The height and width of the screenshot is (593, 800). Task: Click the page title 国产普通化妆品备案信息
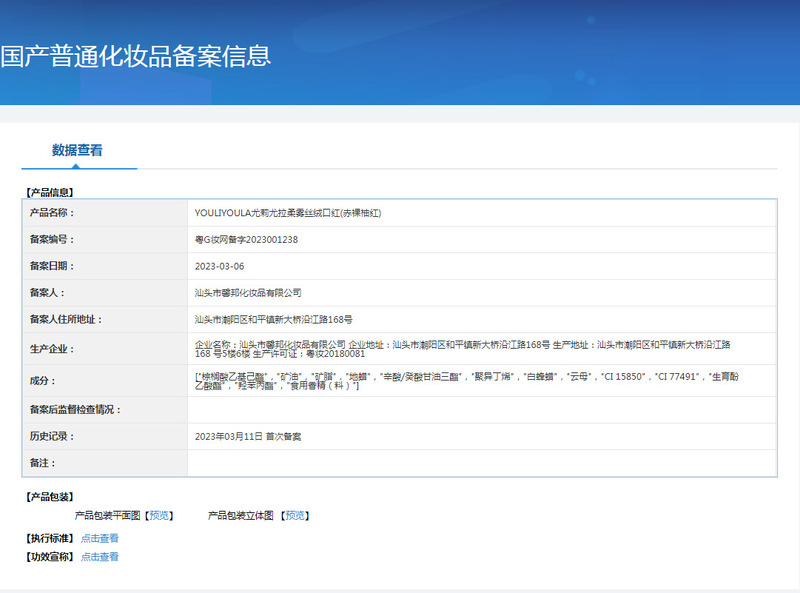tap(135, 56)
